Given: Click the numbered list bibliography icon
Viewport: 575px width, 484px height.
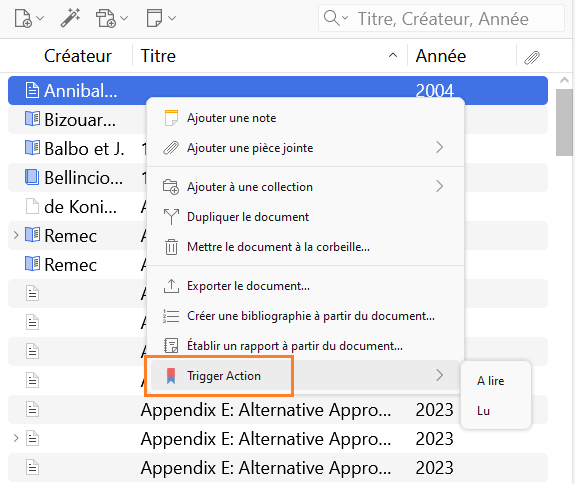Looking at the screenshot, I should [171, 316].
